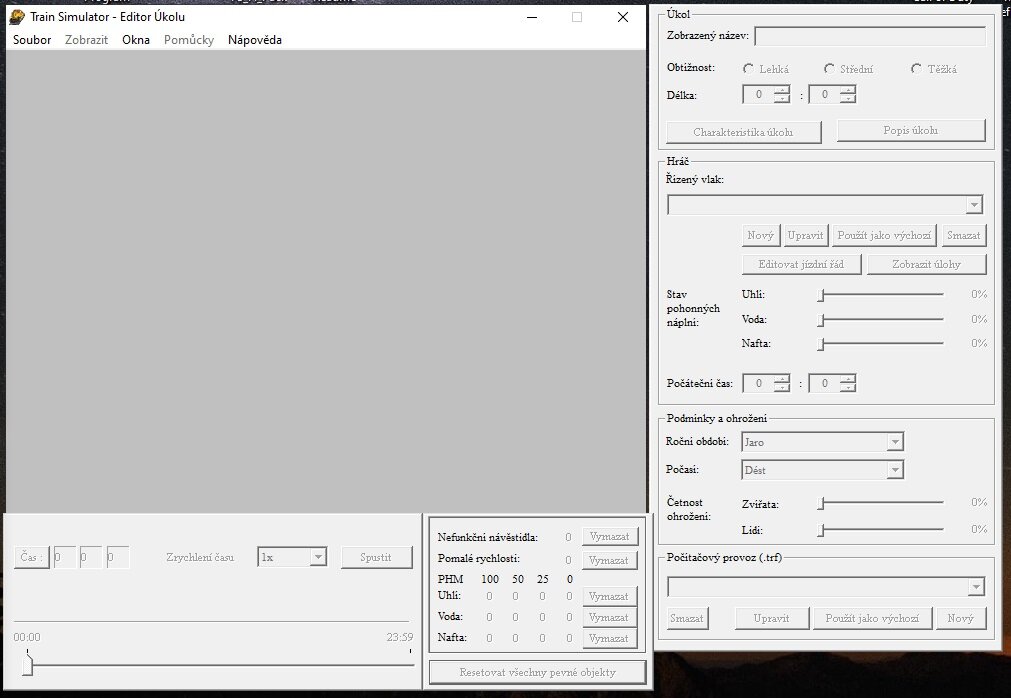Viewport: 1011px width, 698px height.
Task: Open the Soubor menu
Action: click(x=32, y=40)
